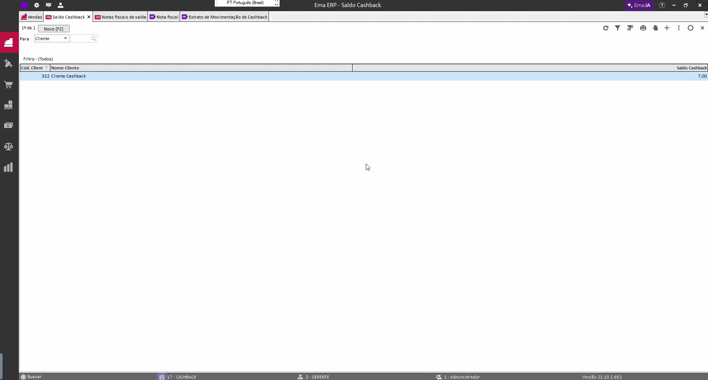Select the row Cliente Cashback
The width and height of the screenshot is (708, 380).
363,76
